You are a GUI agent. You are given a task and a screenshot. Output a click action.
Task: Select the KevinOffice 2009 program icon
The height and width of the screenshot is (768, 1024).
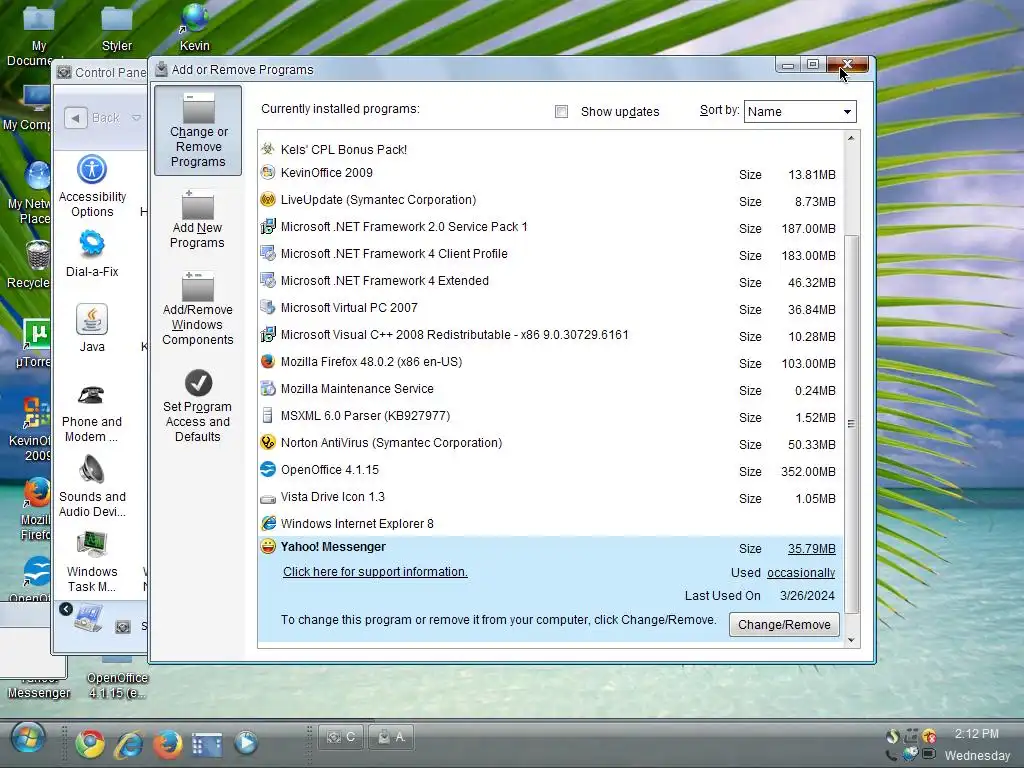pos(268,173)
